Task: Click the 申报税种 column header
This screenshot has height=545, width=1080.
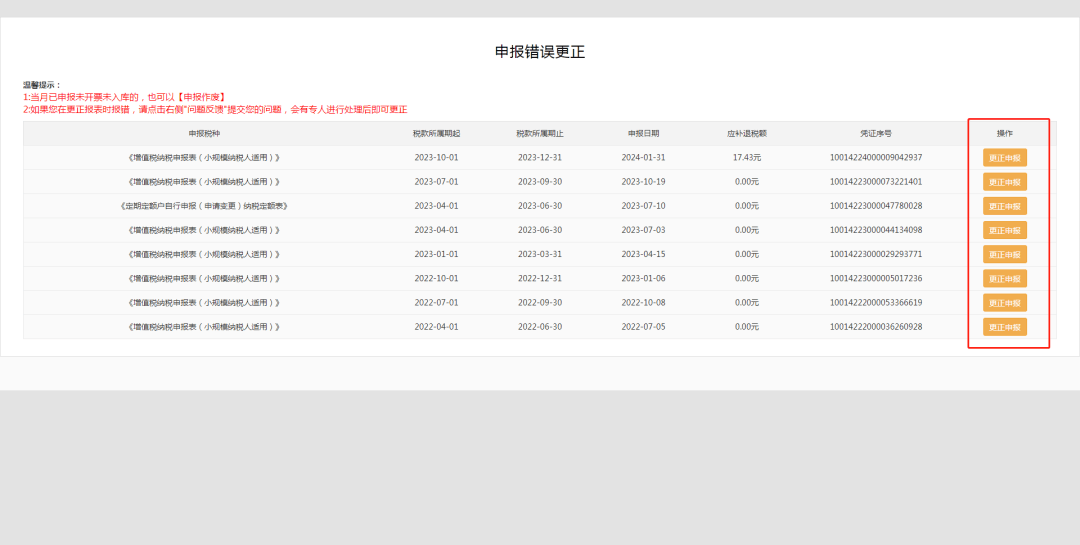Action: 203,133
